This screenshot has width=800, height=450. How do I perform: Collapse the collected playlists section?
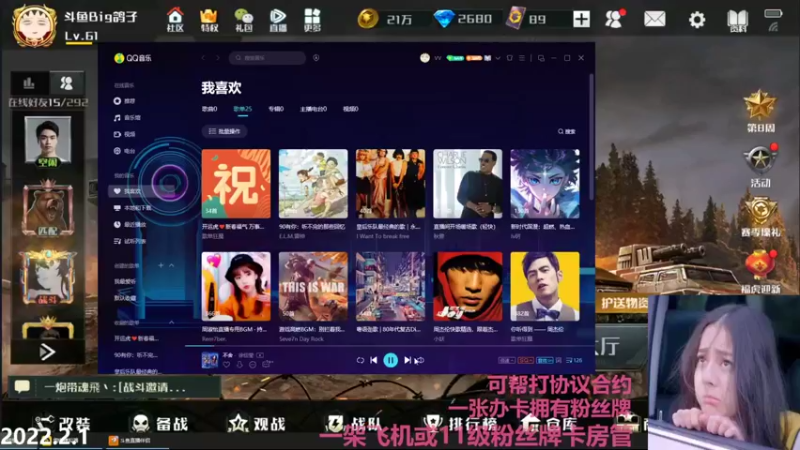tap(171, 322)
